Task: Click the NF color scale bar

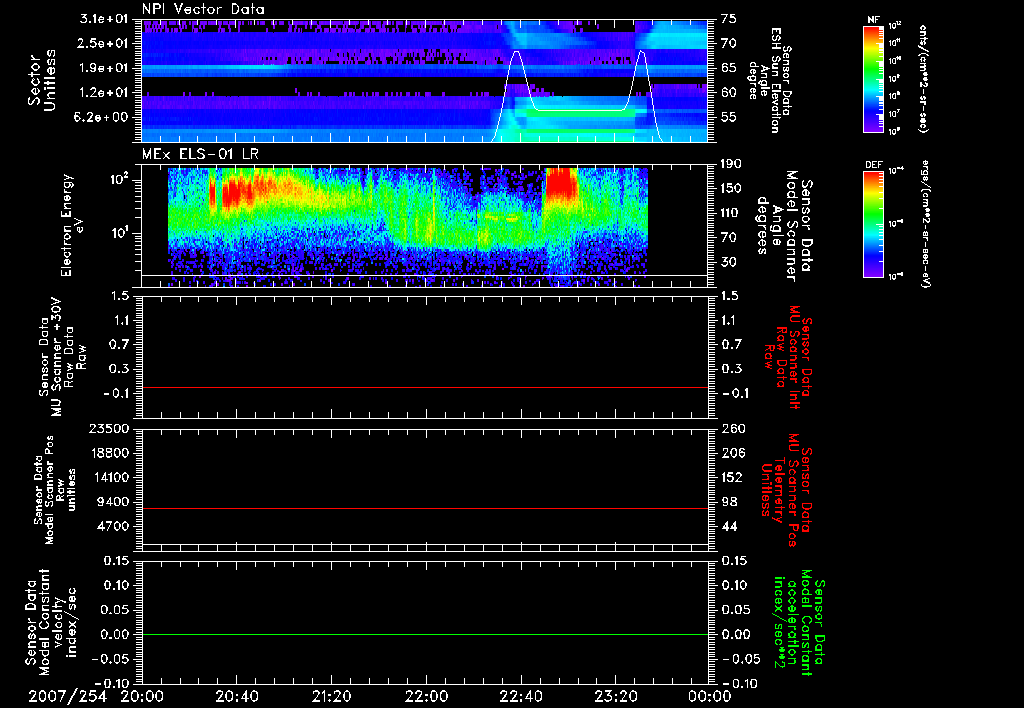Action: [873, 79]
